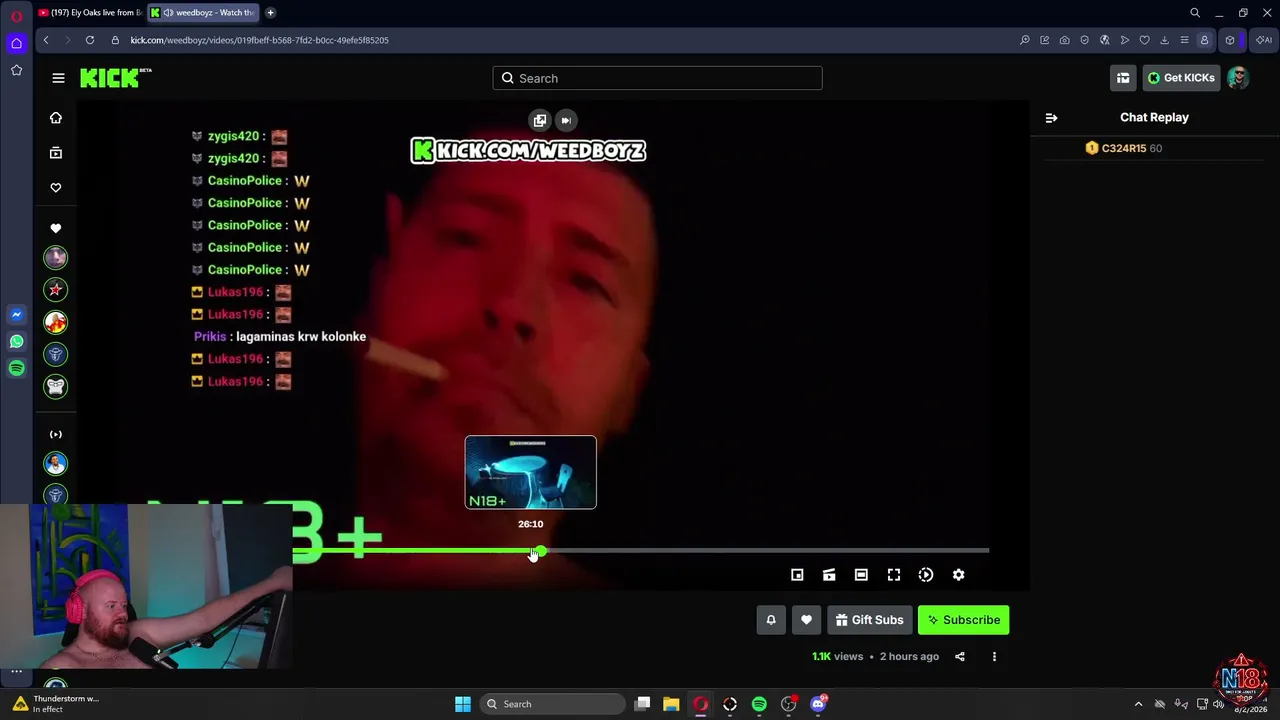Viewport: 1280px width, 720px height.
Task: Open the Kick hamburger sidebar menu
Action: tap(58, 78)
